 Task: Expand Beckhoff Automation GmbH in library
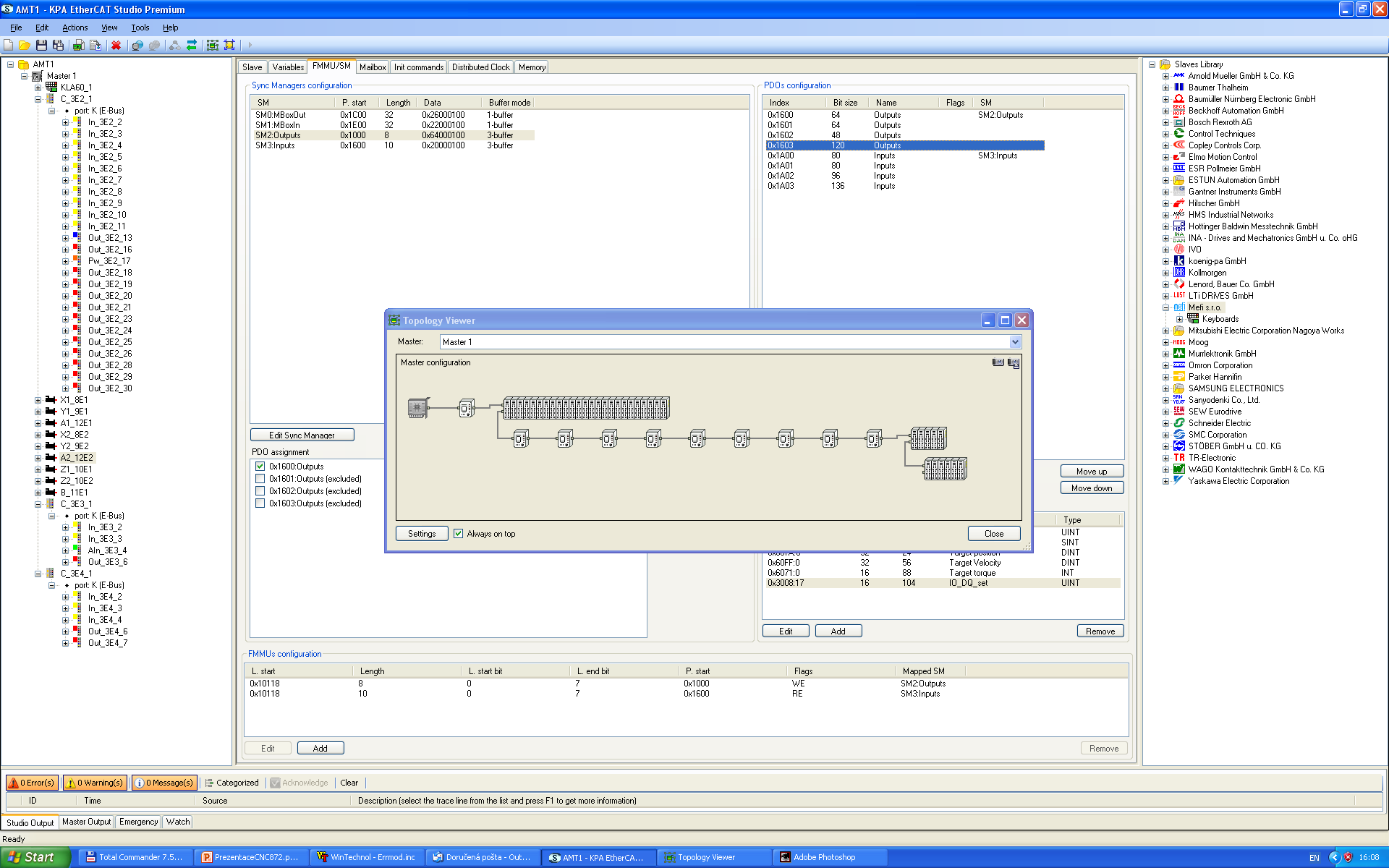tap(1165, 111)
